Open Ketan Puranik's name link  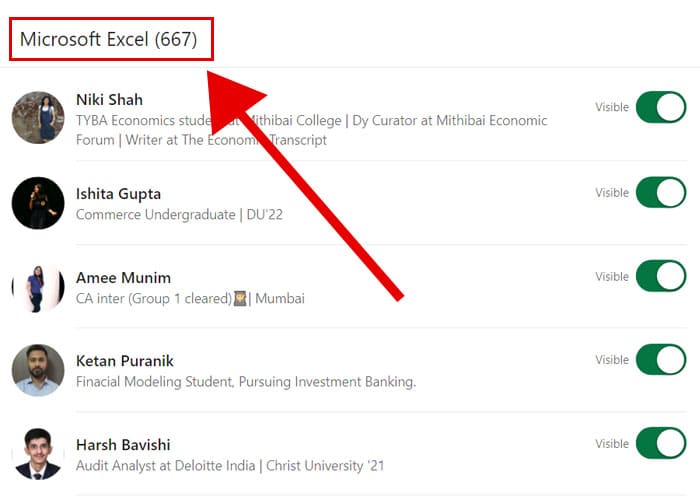click(x=124, y=360)
